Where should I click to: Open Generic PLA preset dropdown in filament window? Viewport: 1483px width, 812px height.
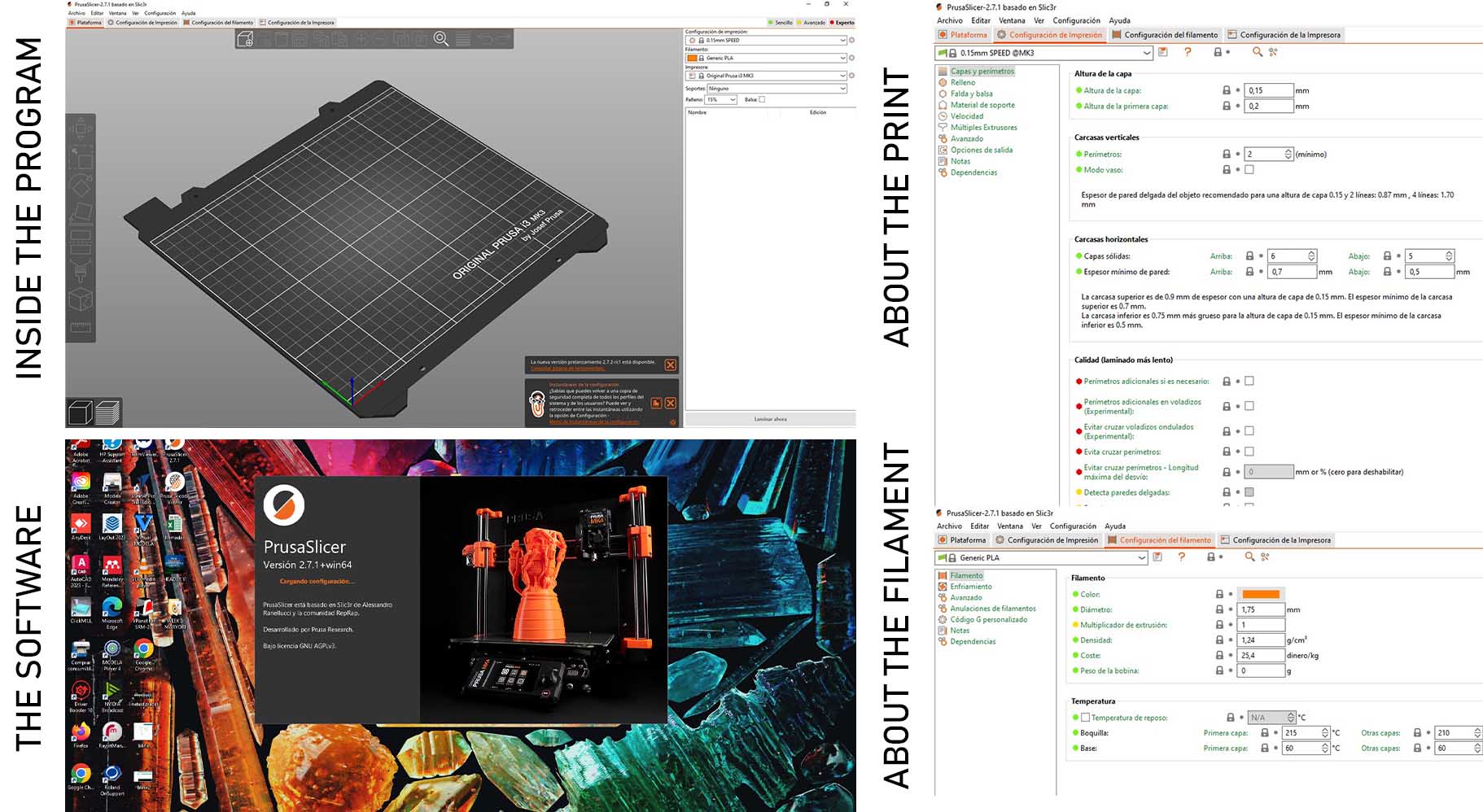pyautogui.click(x=1041, y=557)
